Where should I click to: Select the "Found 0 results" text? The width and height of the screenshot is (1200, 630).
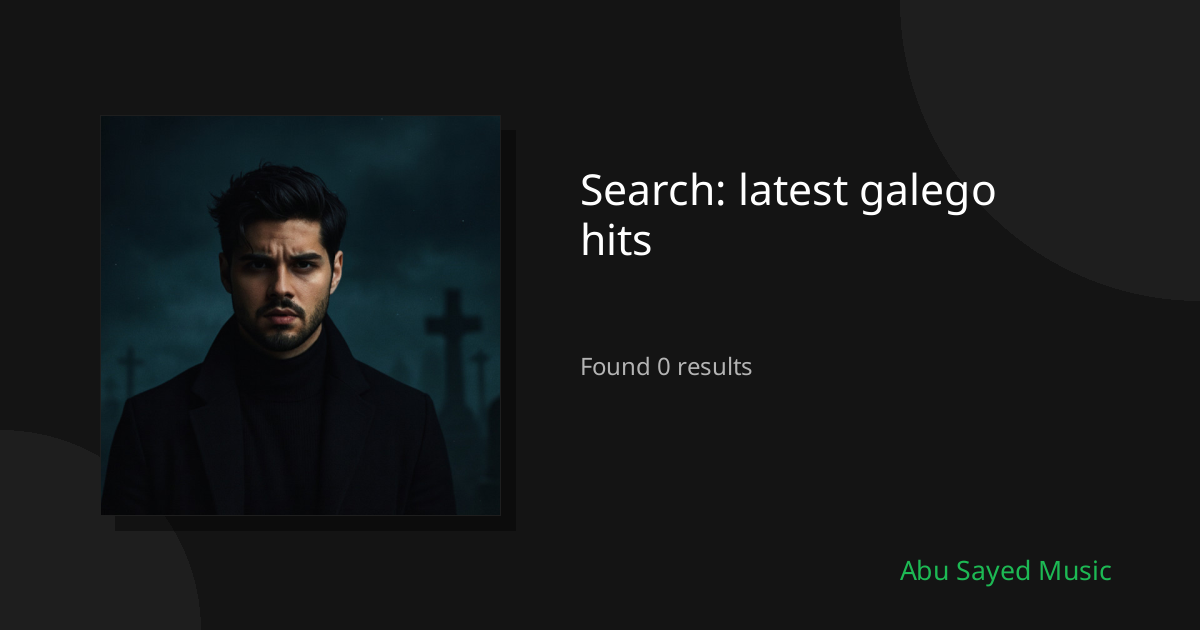(666, 367)
